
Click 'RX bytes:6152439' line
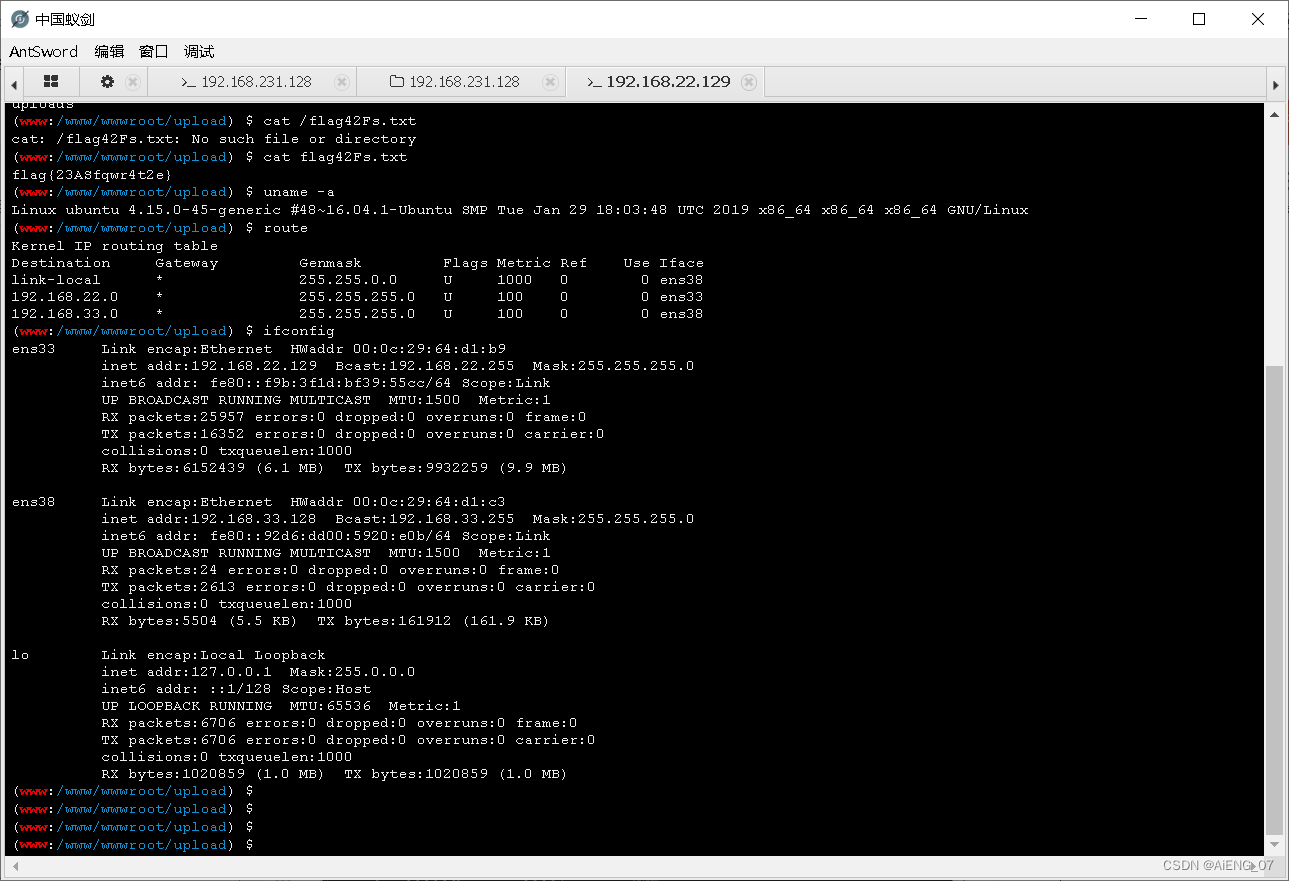point(334,468)
